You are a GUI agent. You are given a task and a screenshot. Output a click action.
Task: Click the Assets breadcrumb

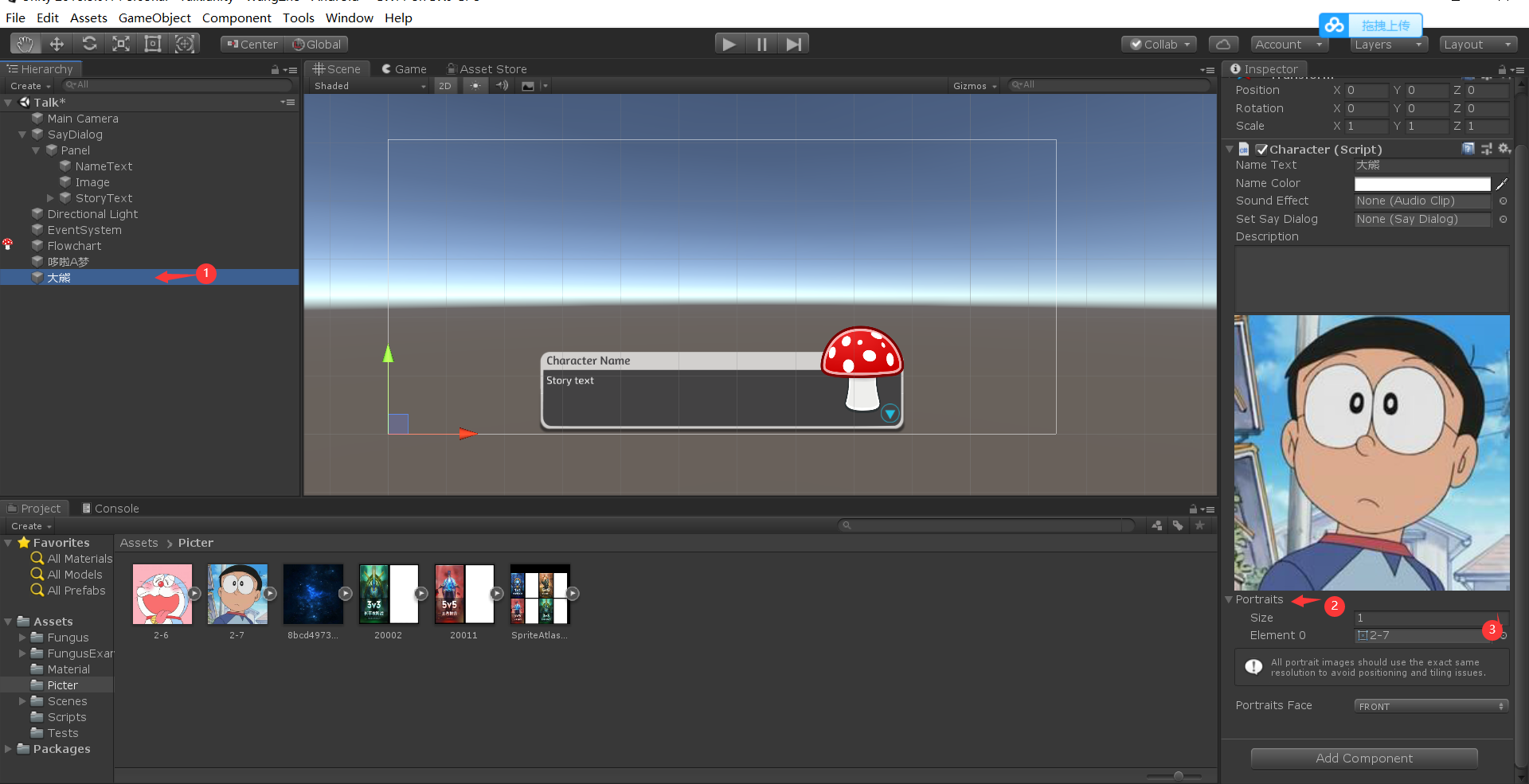(139, 543)
